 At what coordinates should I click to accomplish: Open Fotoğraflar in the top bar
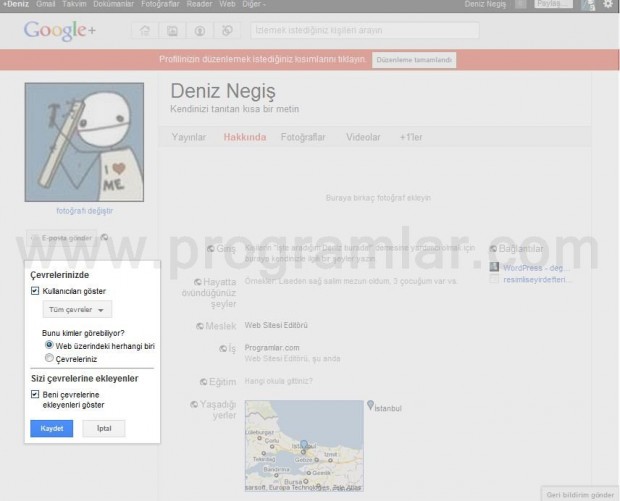pyautogui.click(x=160, y=4)
